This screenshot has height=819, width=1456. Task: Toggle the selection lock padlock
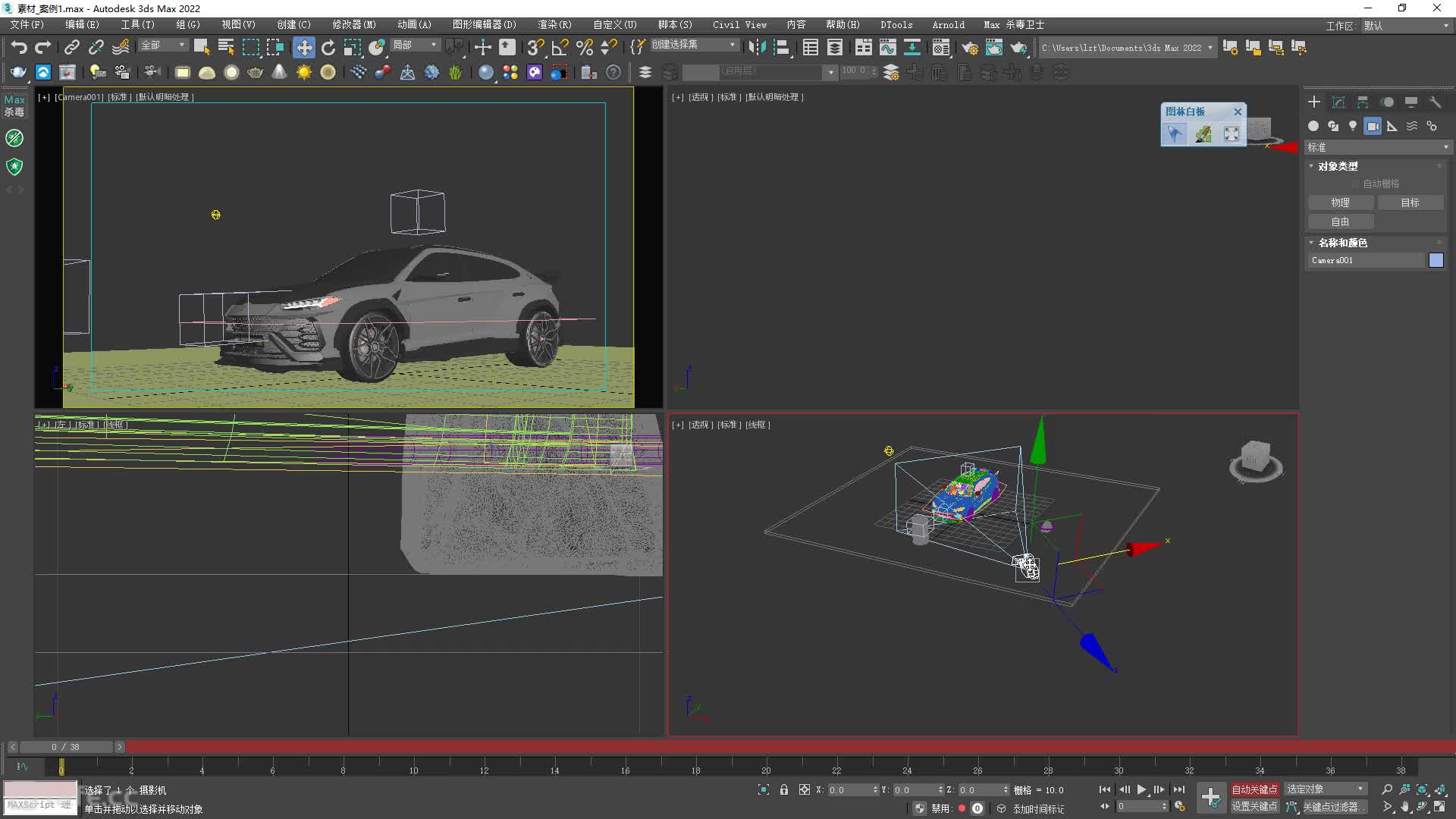pos(784,790)
